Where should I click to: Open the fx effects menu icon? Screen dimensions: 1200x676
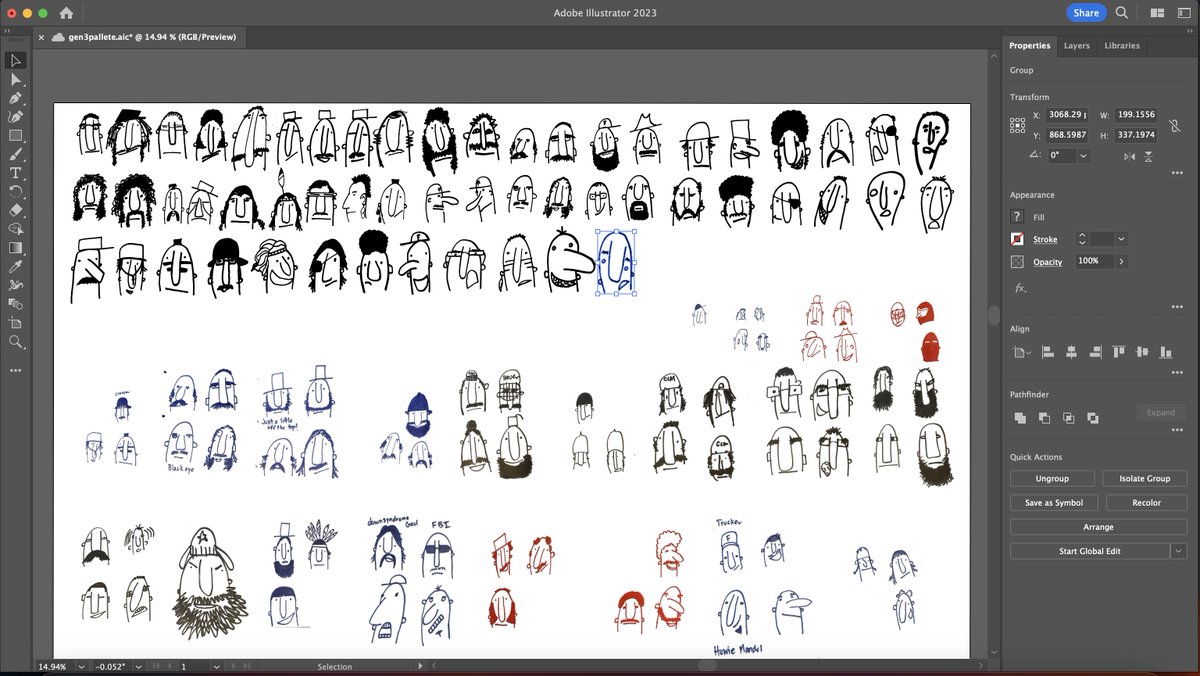[1020, 288]
